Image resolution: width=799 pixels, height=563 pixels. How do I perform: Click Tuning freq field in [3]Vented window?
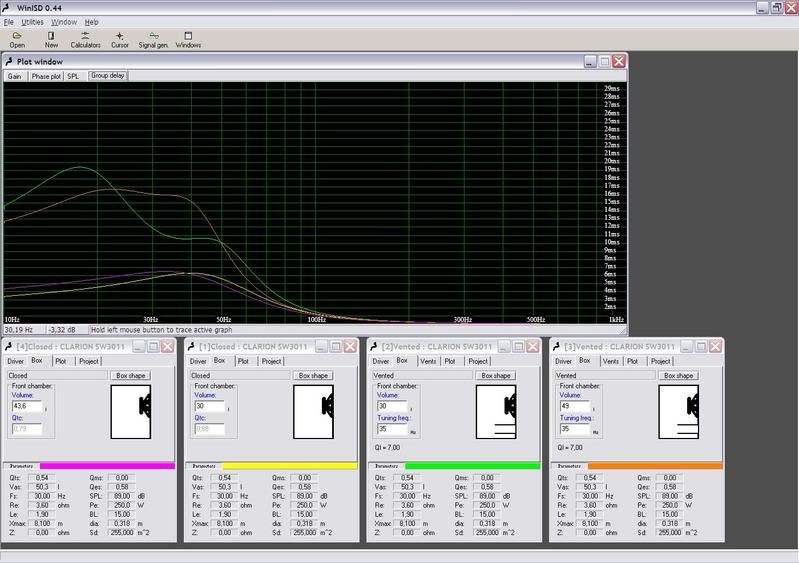point(575,429)
